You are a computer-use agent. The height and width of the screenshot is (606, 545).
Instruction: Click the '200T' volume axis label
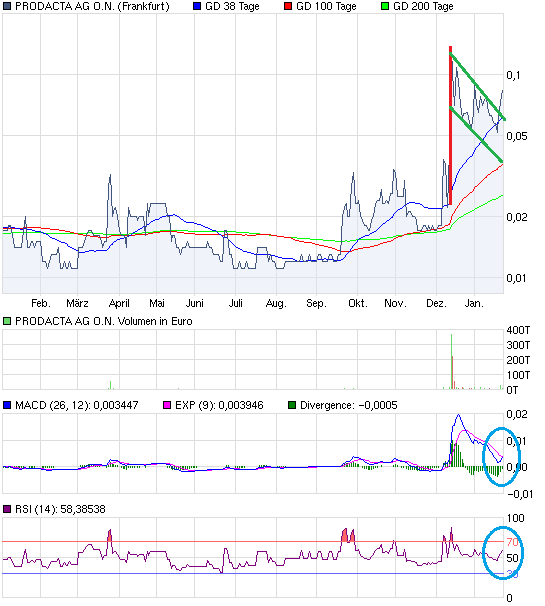tap(518, 360)
